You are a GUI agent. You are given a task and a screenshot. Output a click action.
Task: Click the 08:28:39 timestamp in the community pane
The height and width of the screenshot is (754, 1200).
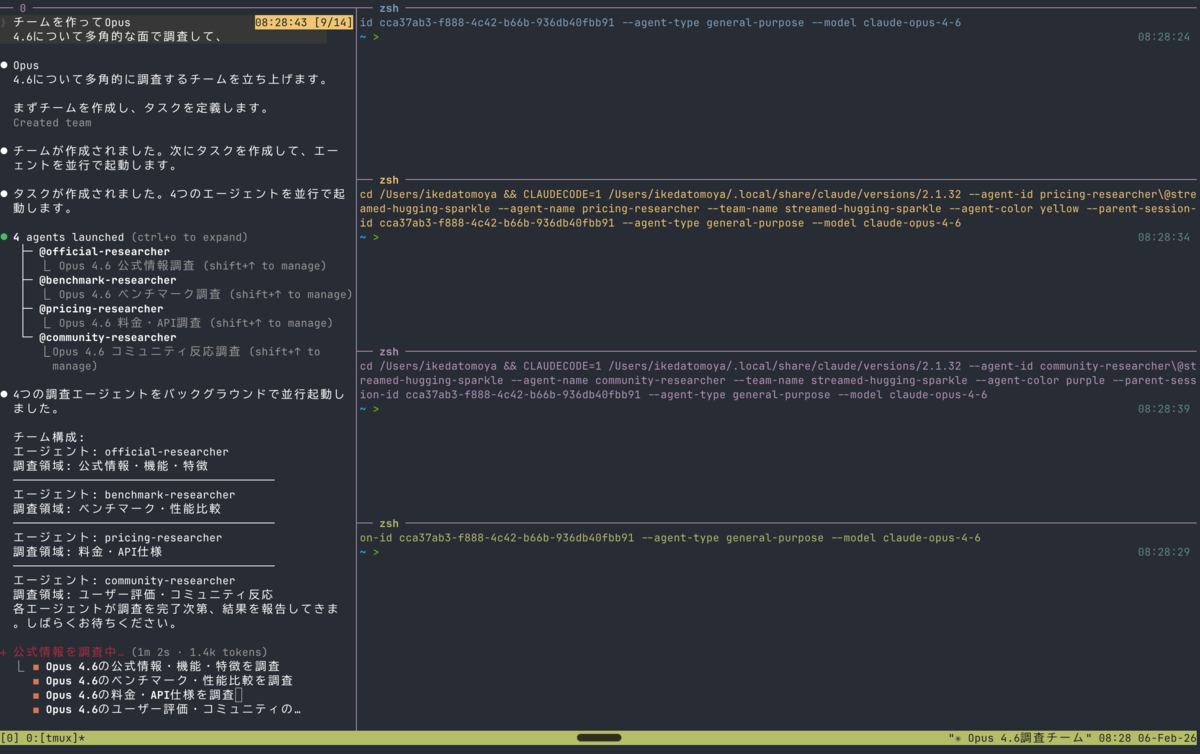pos(1164,410)
